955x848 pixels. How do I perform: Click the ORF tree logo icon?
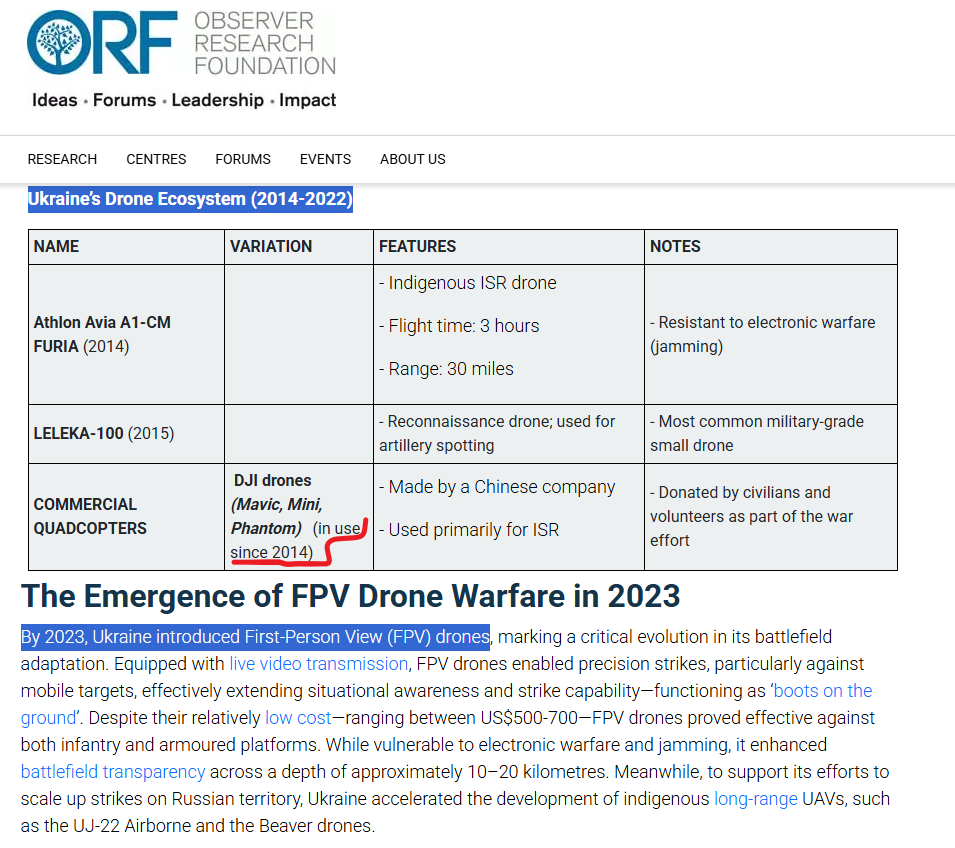58,42
